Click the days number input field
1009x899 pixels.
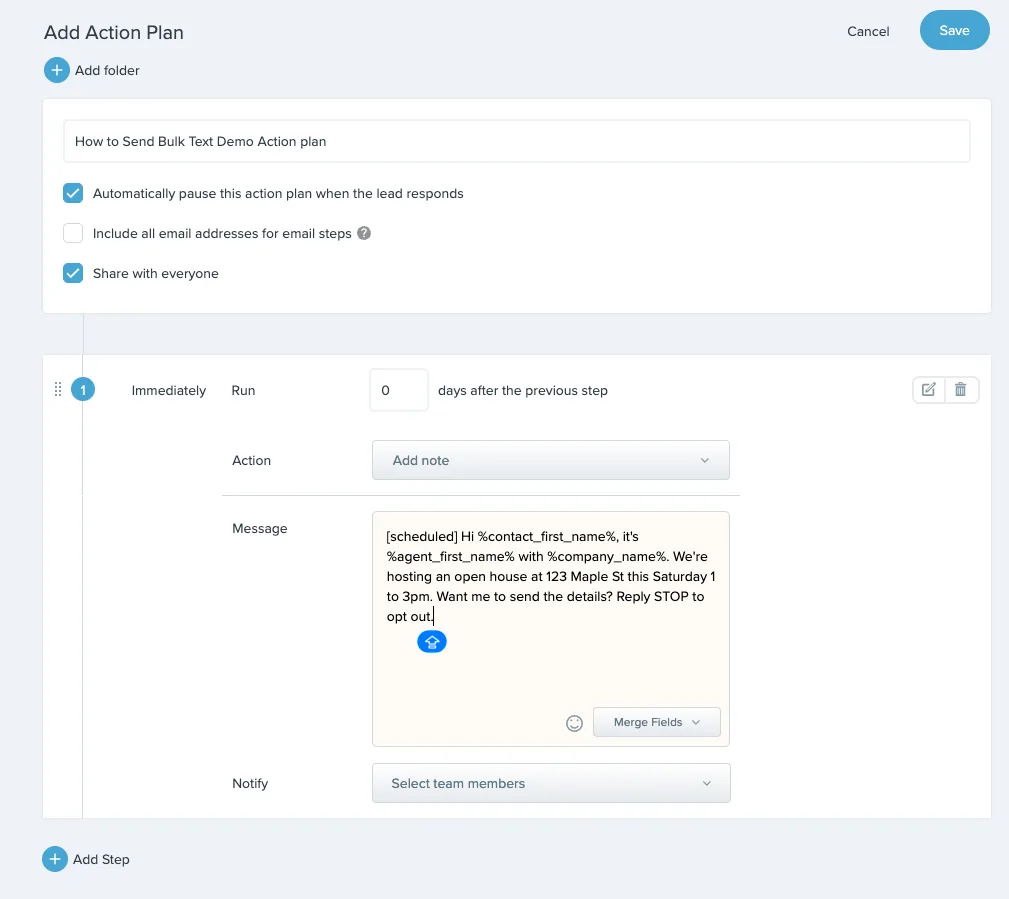coord(399,390)
